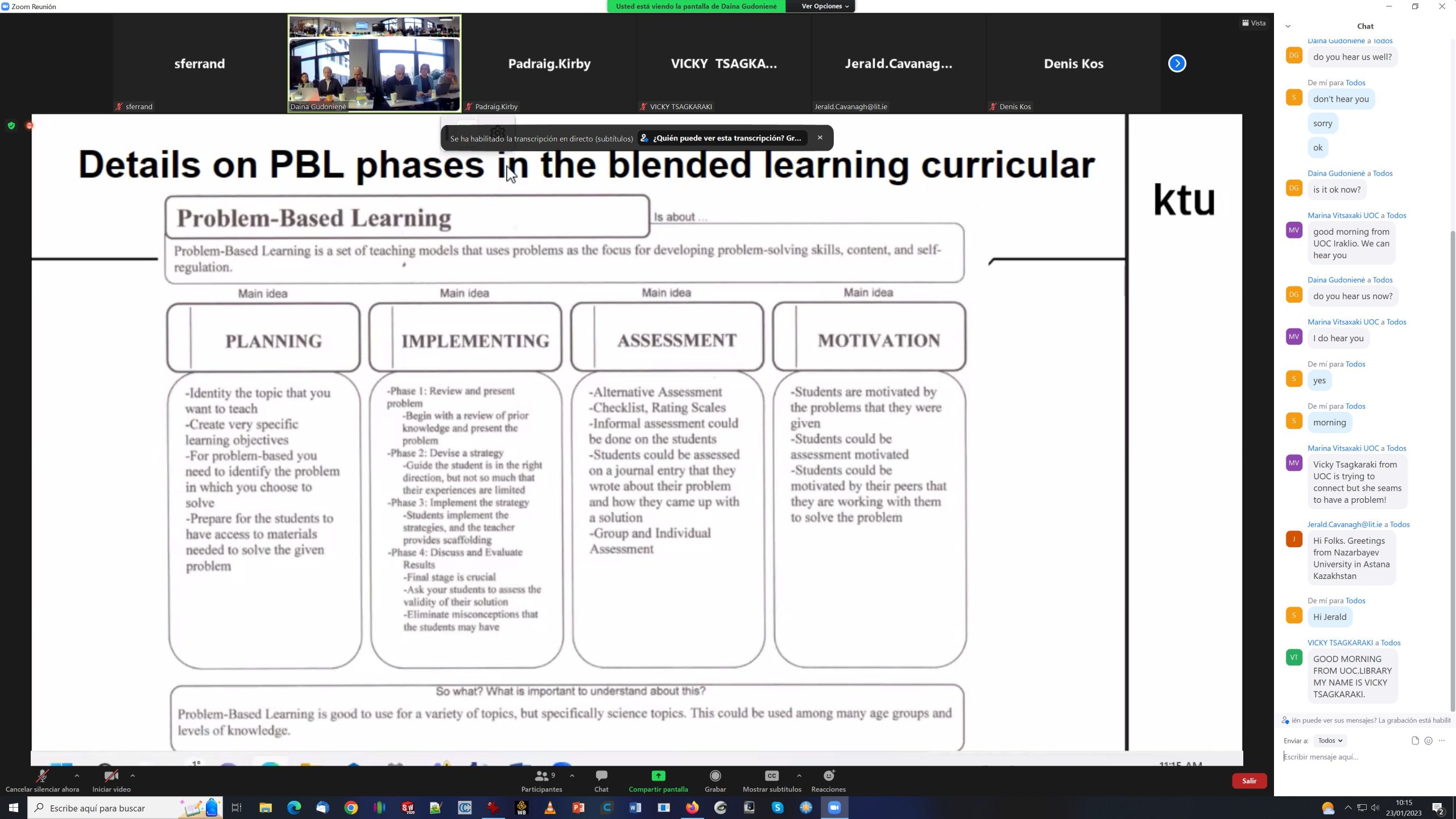1456x819 pixels.
Task: Collapse the Chat panel chevron
Action: [x=1288, y=26]
